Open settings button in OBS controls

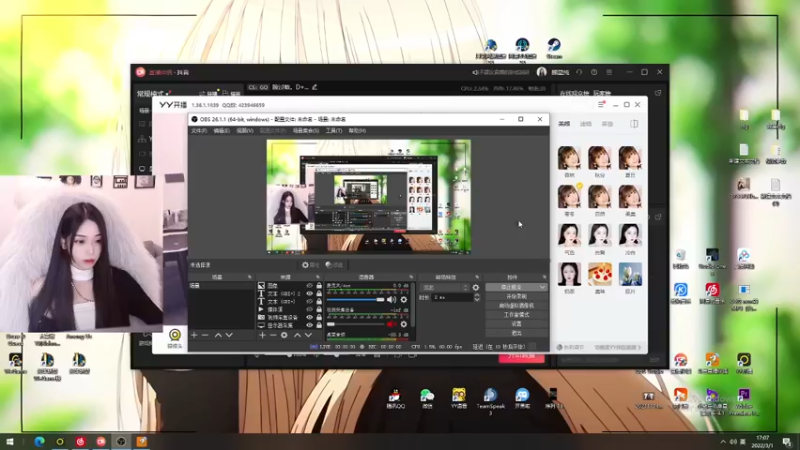click(x=516, y=324)
